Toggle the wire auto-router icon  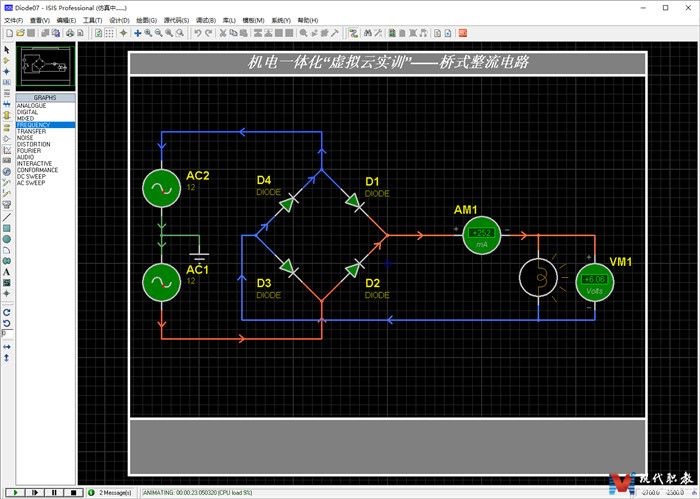(x=353, y=33)
